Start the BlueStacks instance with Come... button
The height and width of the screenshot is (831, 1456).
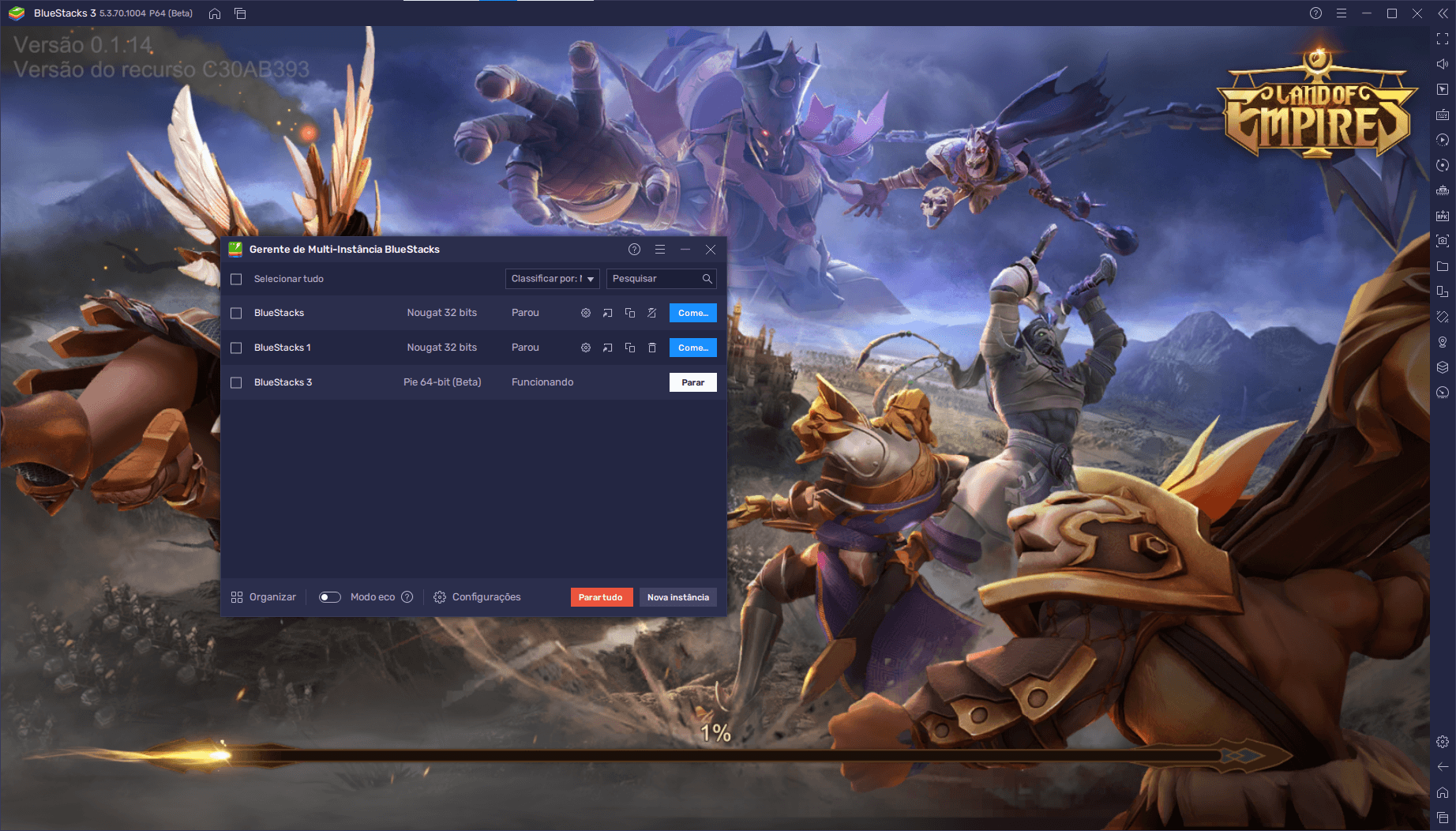[x=693, y=313]
